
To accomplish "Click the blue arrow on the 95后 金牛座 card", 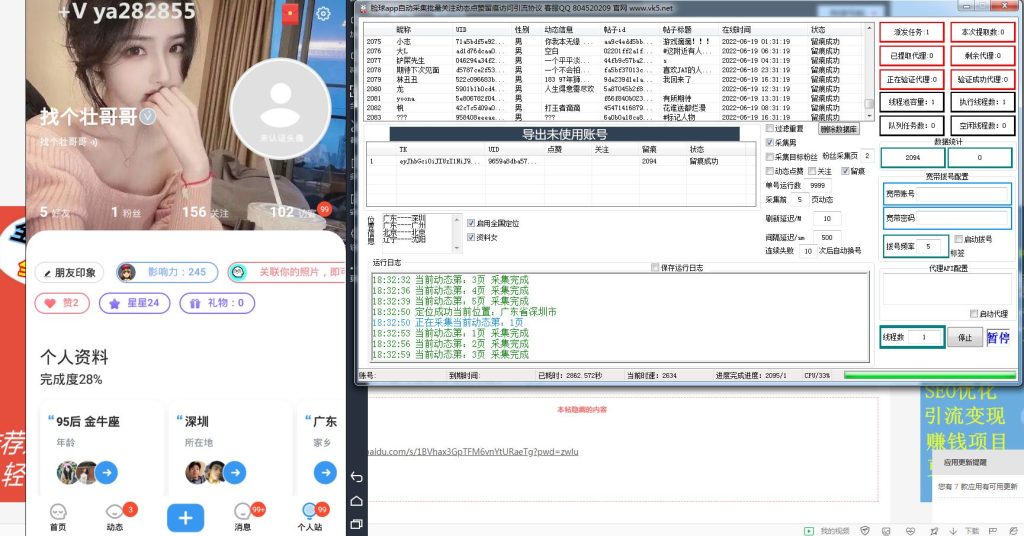I will tap(106, 472).
